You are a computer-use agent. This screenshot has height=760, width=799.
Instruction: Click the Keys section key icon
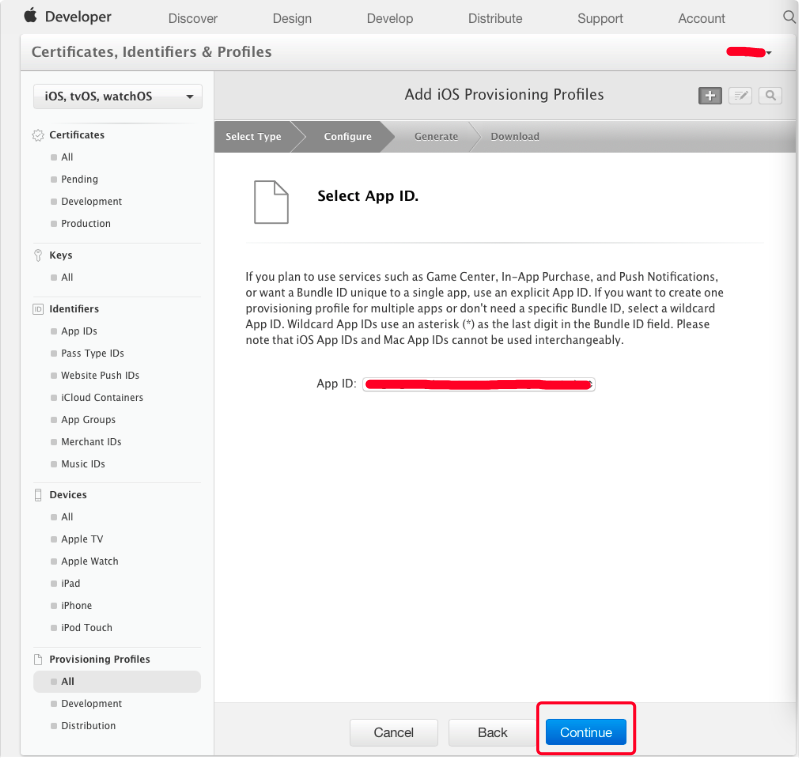(38, 255)
